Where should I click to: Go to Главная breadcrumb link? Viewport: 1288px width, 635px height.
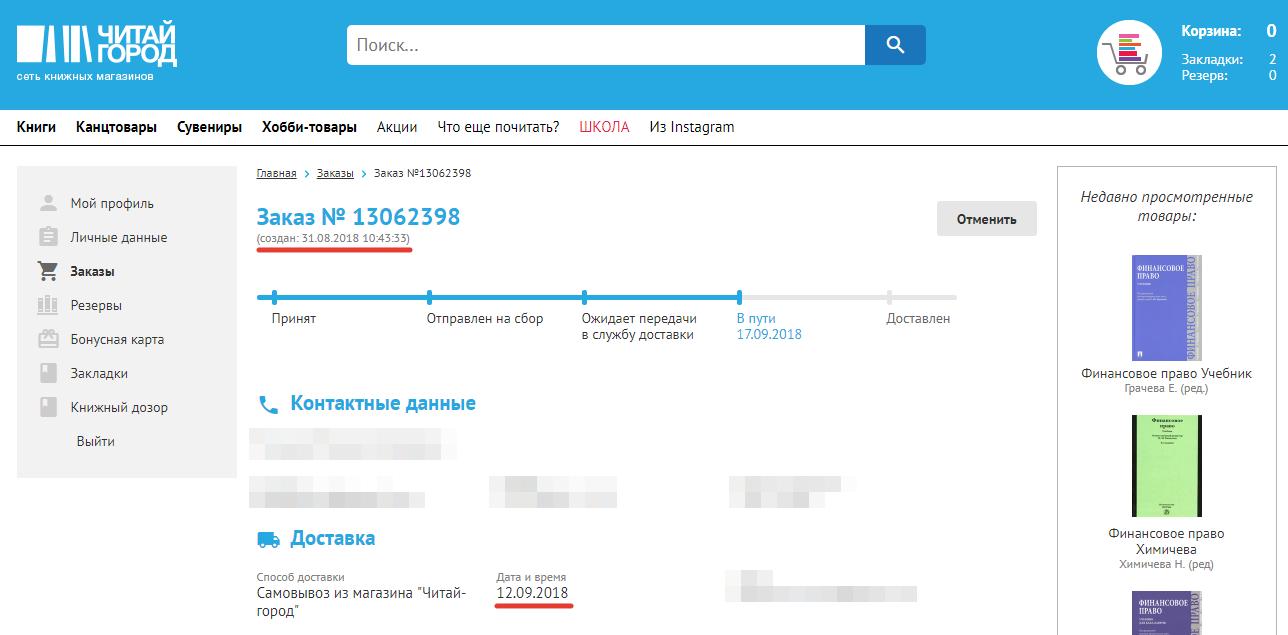(x=276, y=173)
